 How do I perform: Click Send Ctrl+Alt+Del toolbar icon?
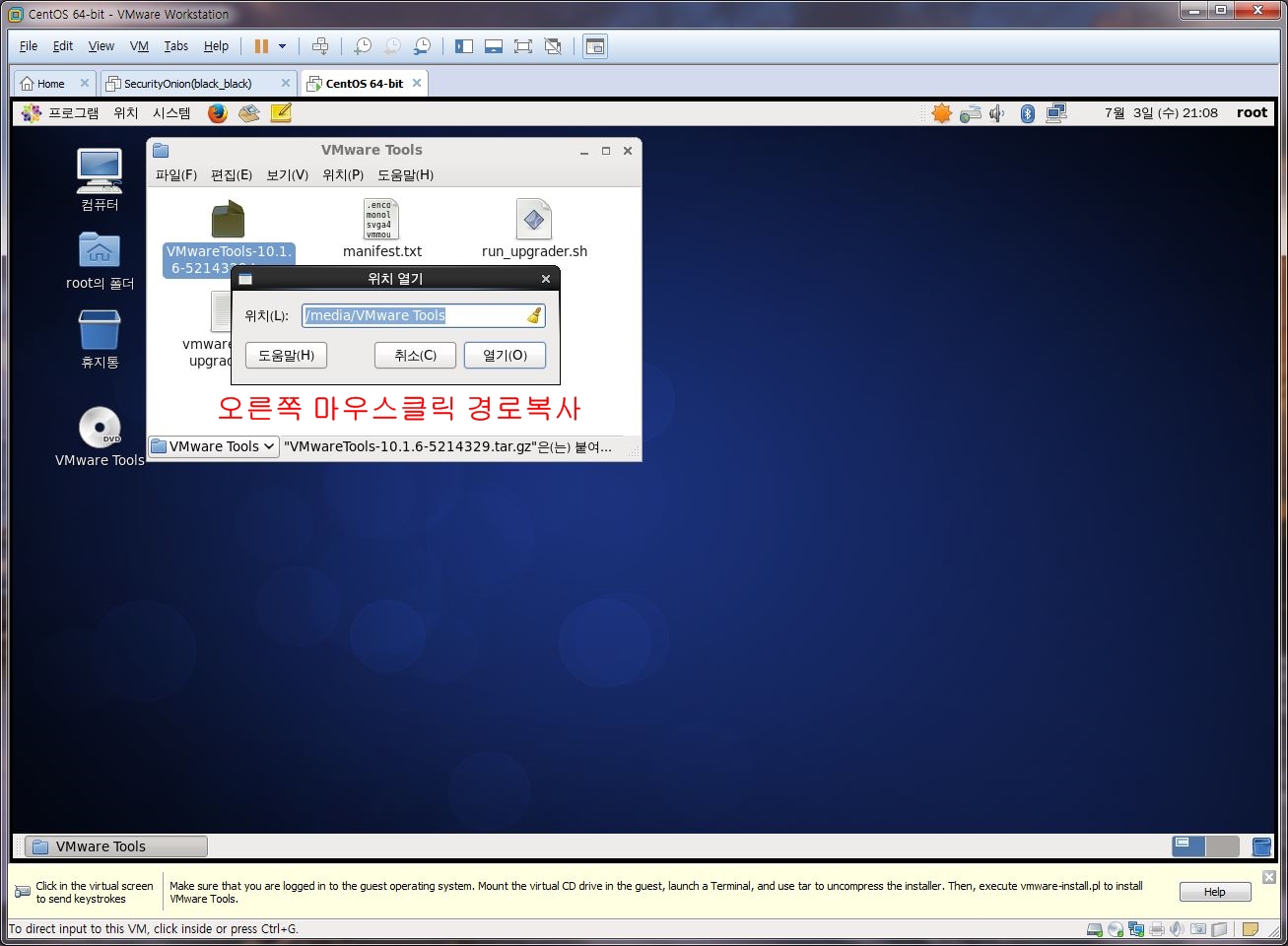click(320, 46)
